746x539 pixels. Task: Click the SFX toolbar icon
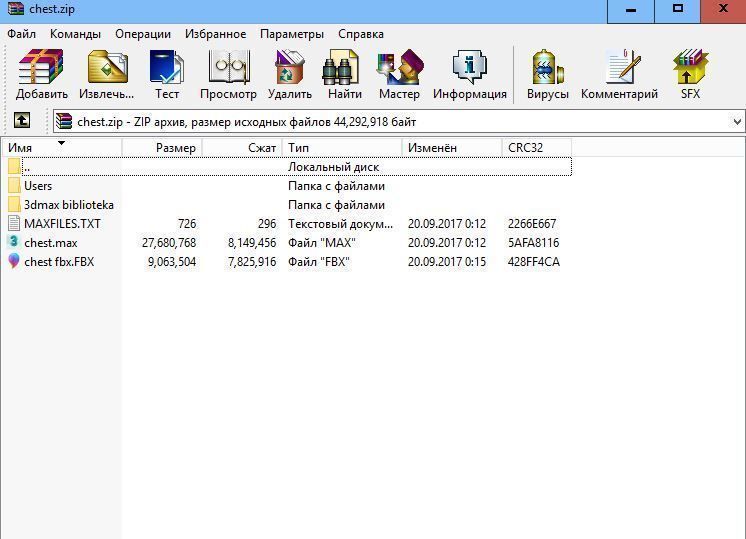pos(690,67)
